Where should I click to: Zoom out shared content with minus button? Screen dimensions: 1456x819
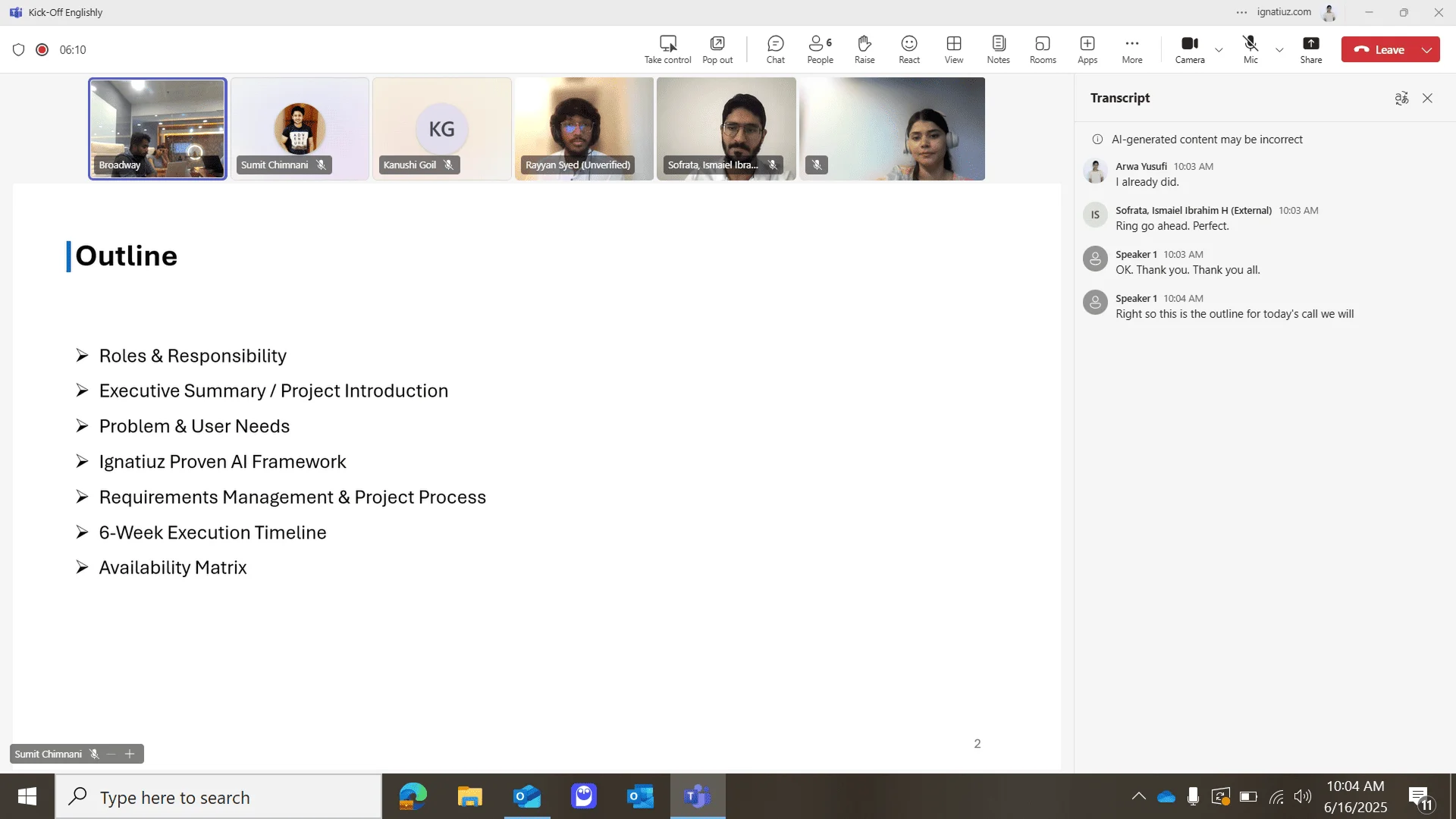(x=111, y=754)
